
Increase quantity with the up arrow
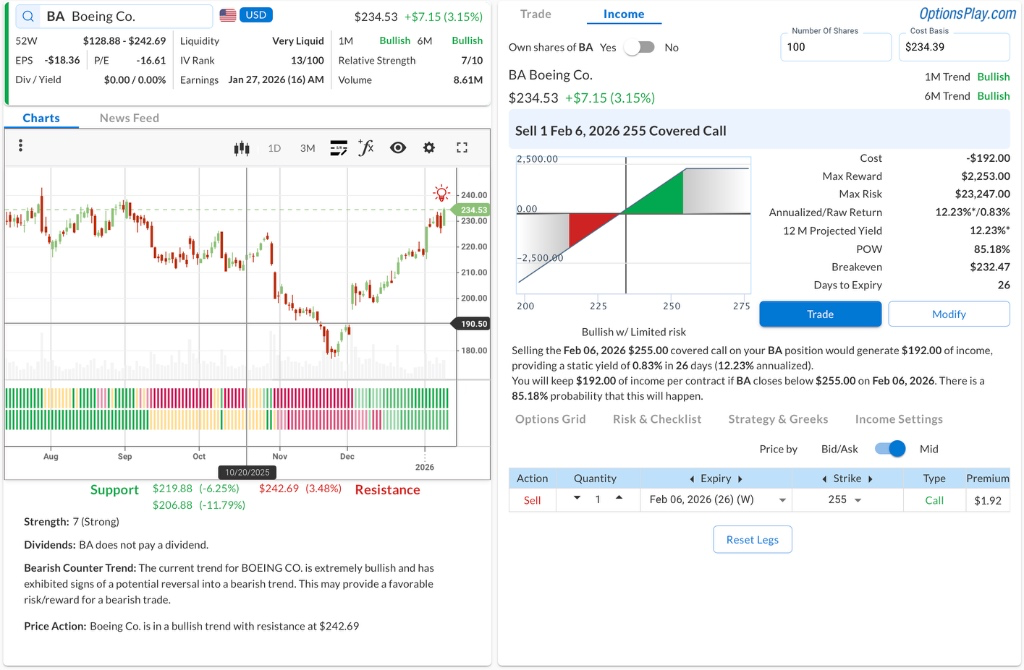point(619,498)
